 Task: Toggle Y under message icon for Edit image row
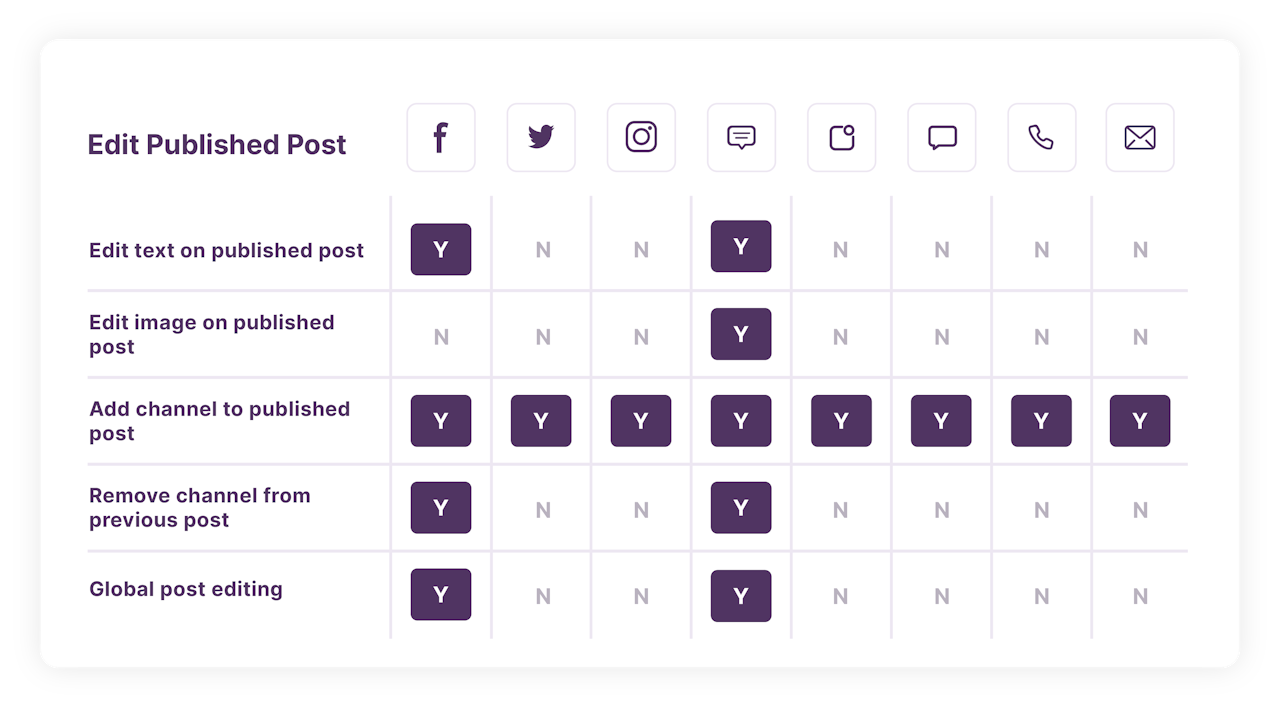[x=741, y=335]
